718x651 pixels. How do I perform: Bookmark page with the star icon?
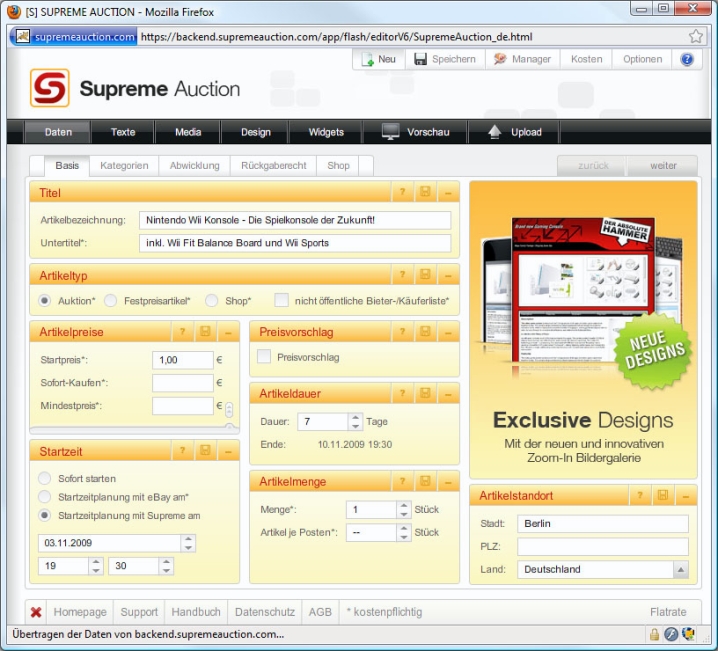pyautogui.click(x=696, y=37)
